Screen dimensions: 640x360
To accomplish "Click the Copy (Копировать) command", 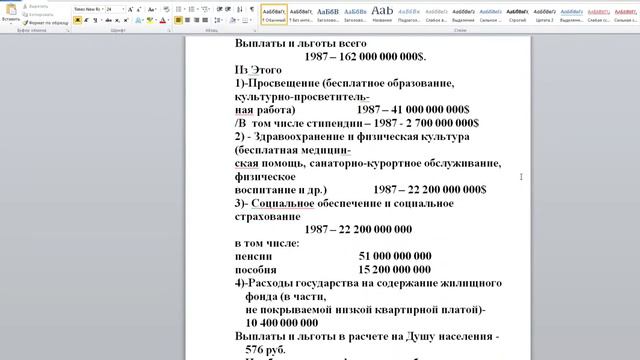I will point(38,15).
